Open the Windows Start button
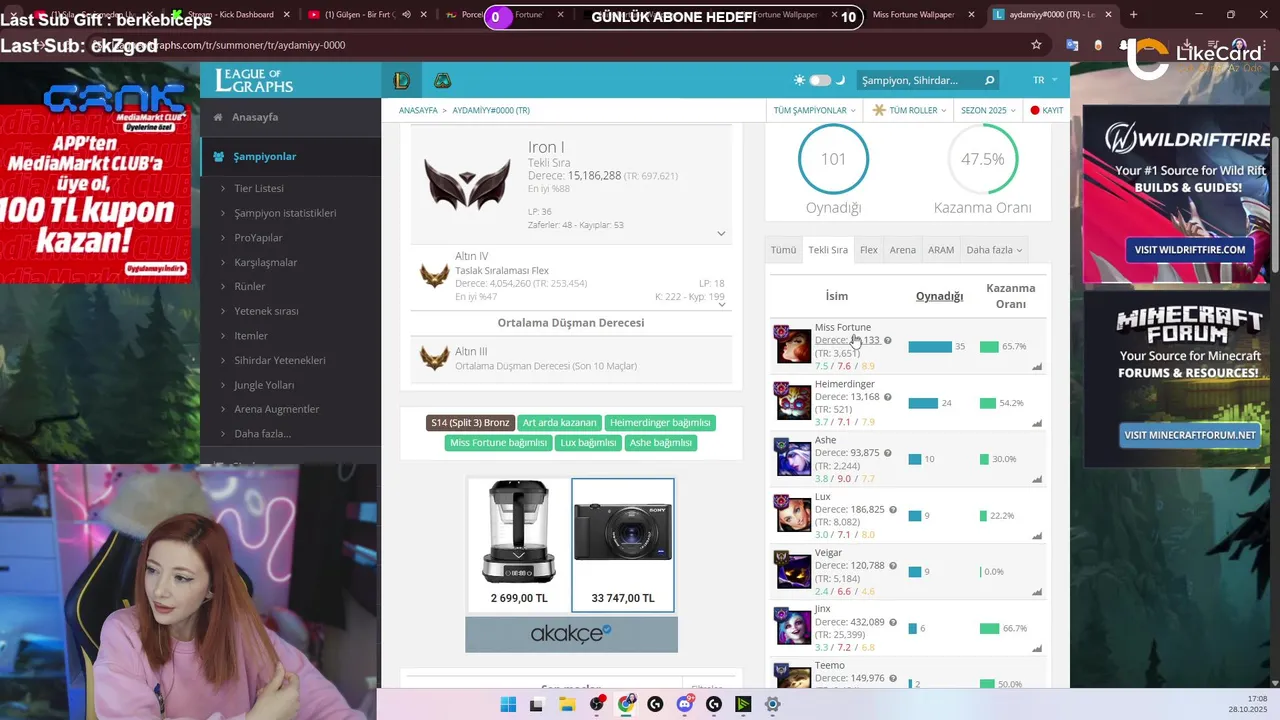Image resolution: width=1280 pixels, height=720 pixels. [508, 705]
